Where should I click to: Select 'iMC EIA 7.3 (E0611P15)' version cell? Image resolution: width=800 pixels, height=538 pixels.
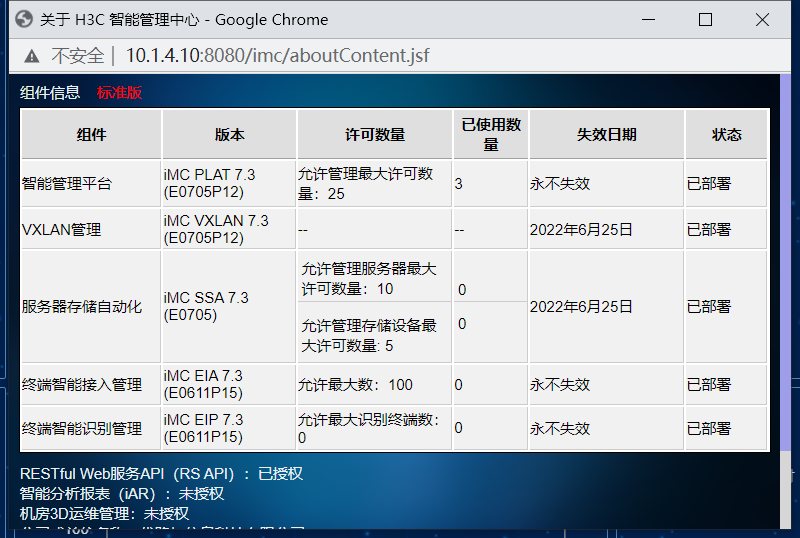click(x=229, y=384)
